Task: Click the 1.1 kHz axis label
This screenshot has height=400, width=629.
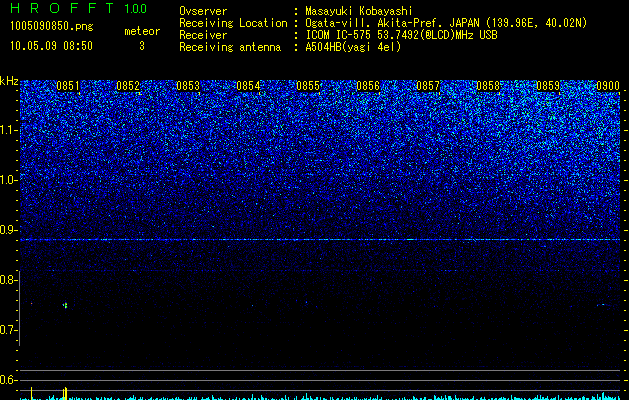Action: click(7, 130)
